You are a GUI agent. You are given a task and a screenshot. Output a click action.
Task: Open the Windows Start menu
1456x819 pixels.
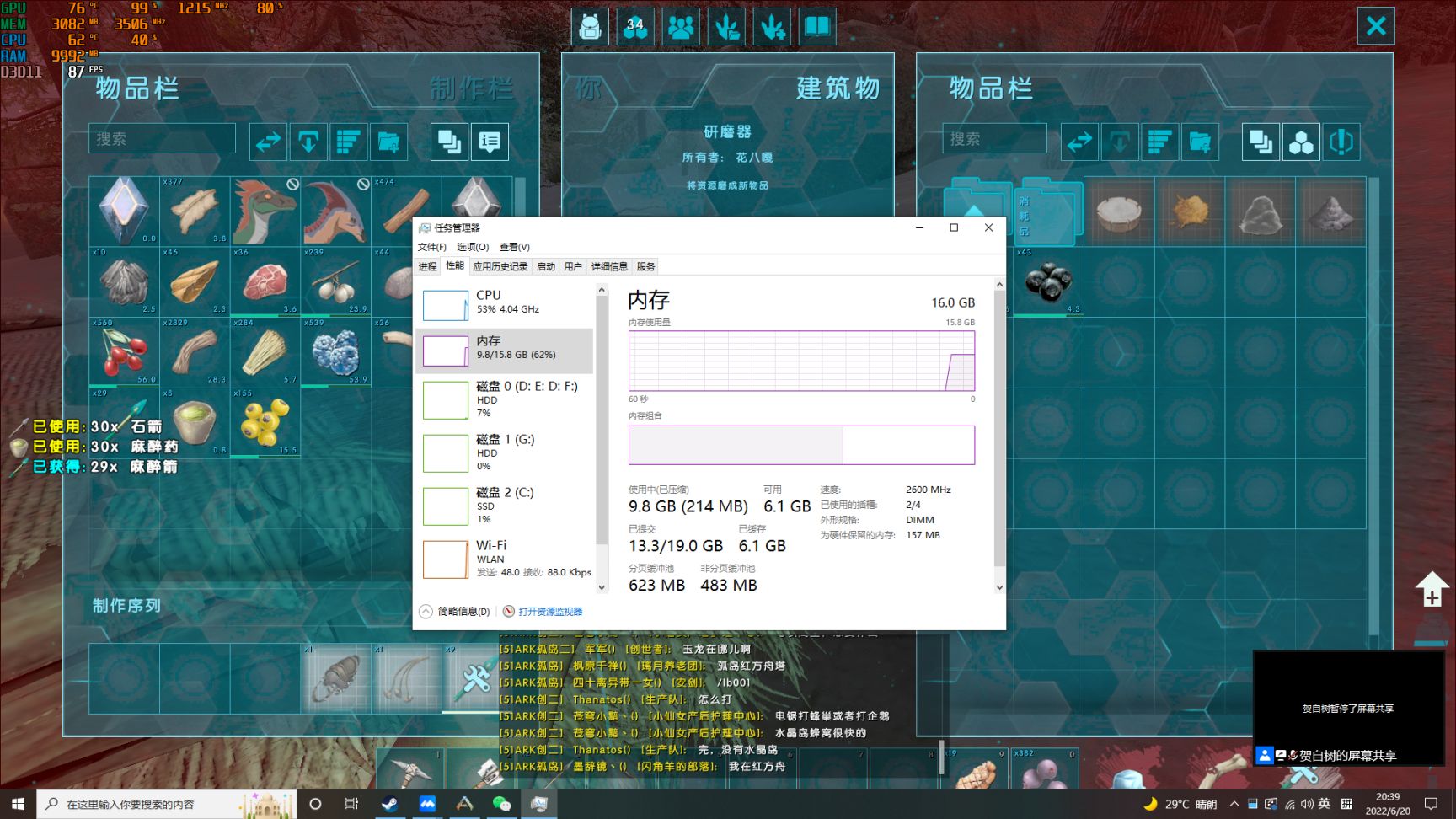click(18, 804)
